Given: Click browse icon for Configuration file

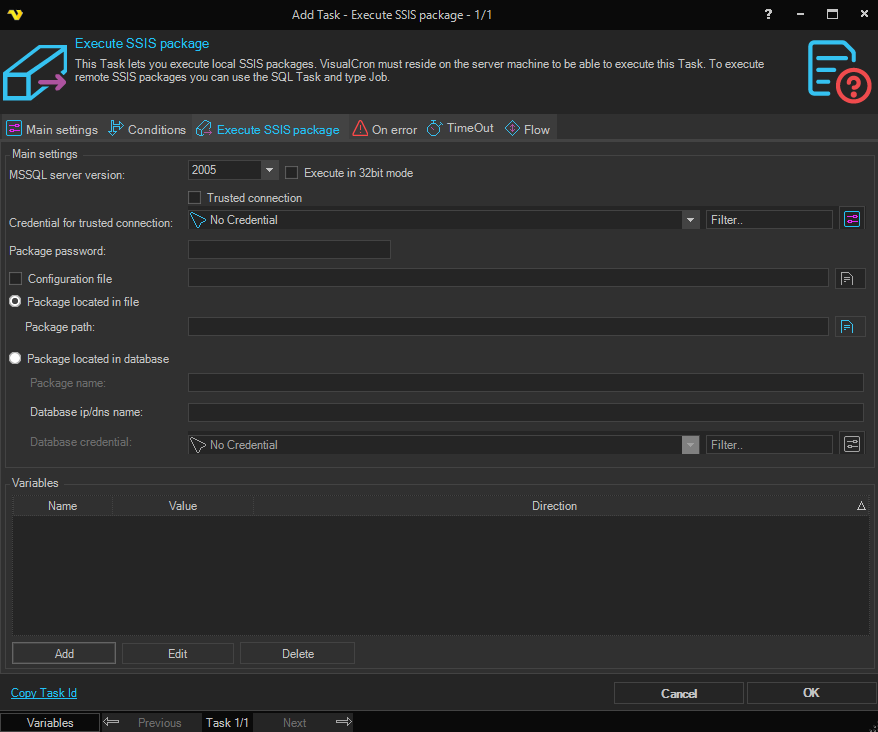Looking at the screenshot, I should click(x=850, y=279).
